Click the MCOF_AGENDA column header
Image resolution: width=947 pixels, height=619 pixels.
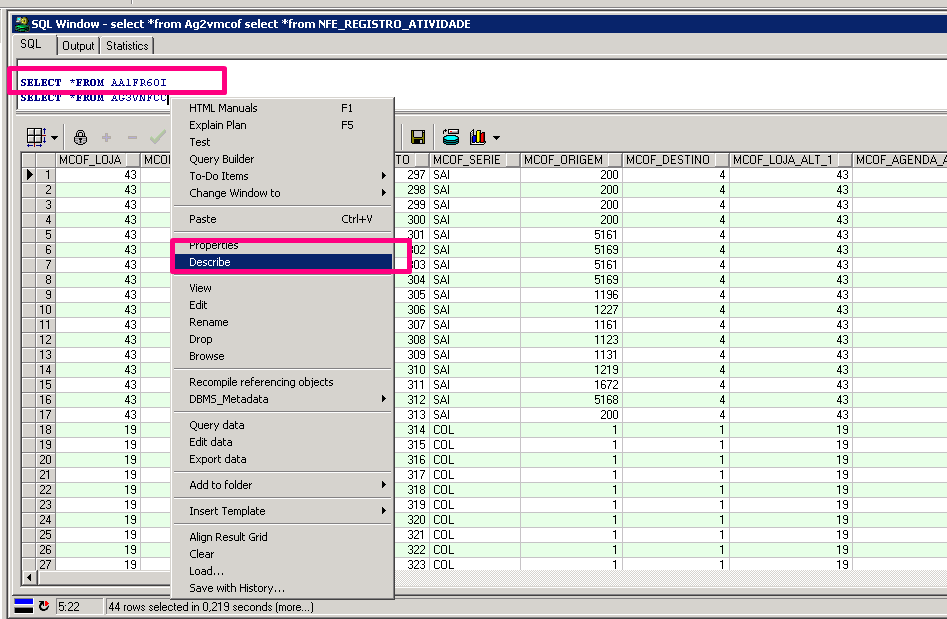[900, 159]
